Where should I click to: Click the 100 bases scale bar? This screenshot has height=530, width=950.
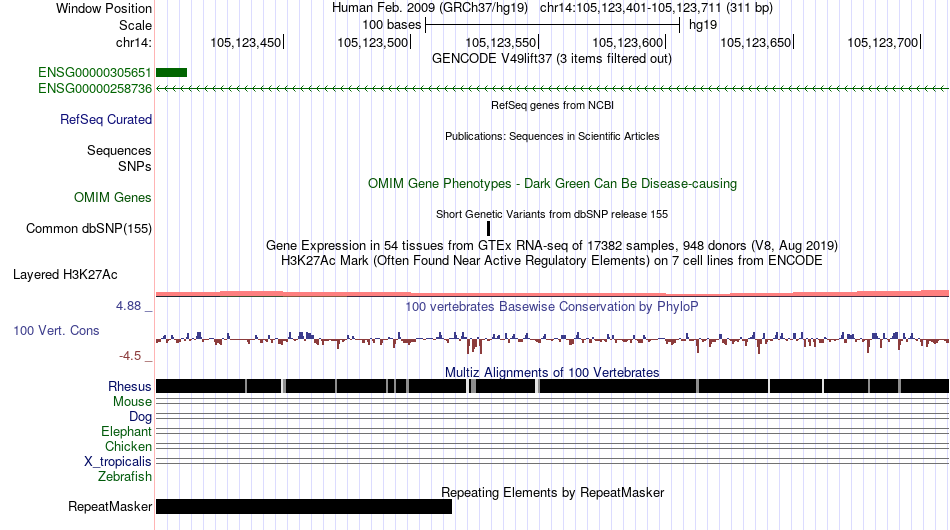tap(553, 25)
